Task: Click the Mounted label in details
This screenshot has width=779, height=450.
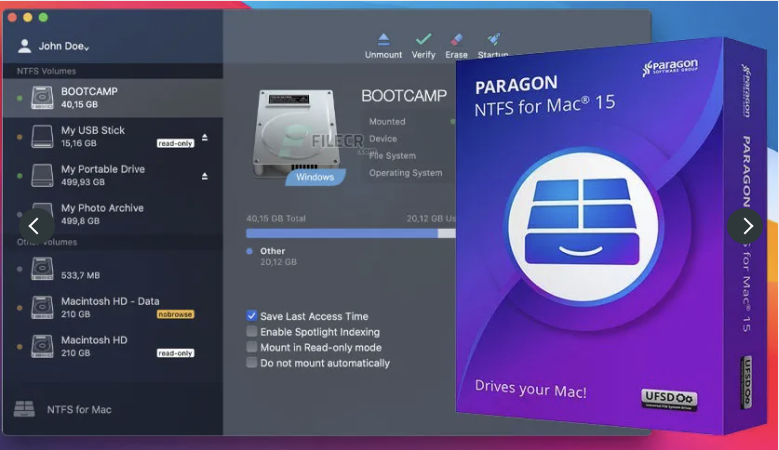Action: [387, 122]
